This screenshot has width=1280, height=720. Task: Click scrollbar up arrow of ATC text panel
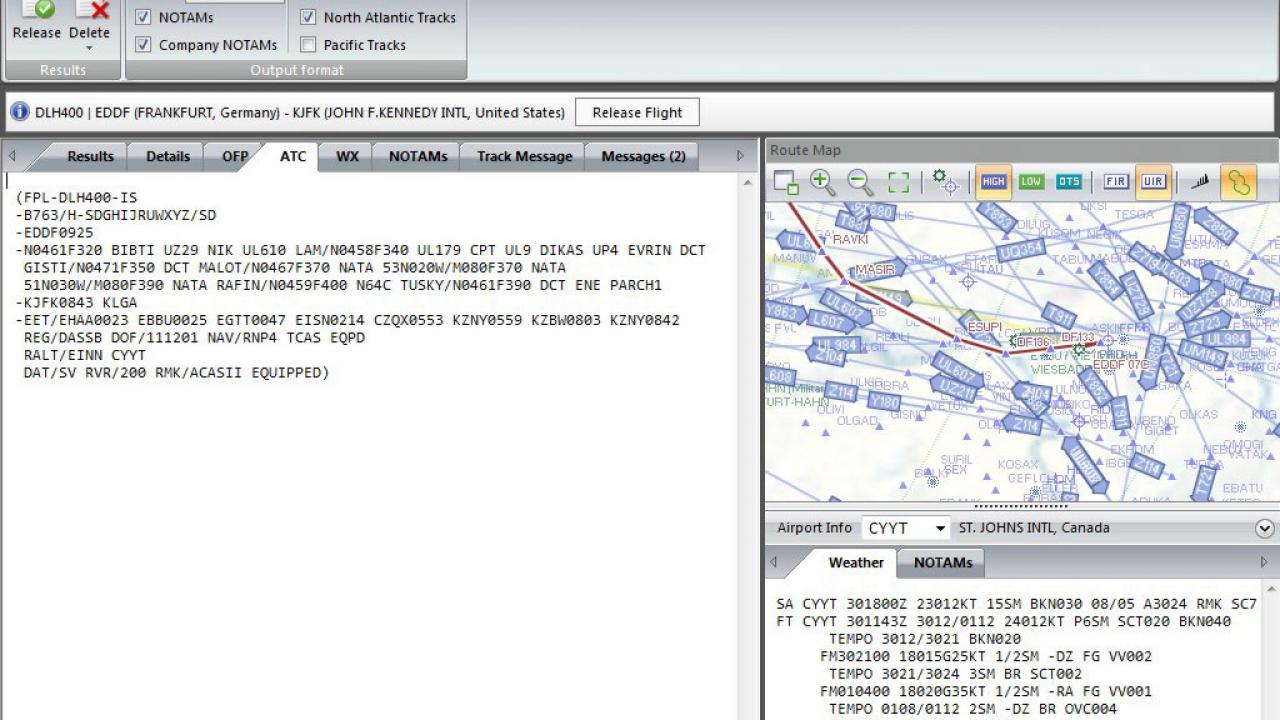(746, 183)
